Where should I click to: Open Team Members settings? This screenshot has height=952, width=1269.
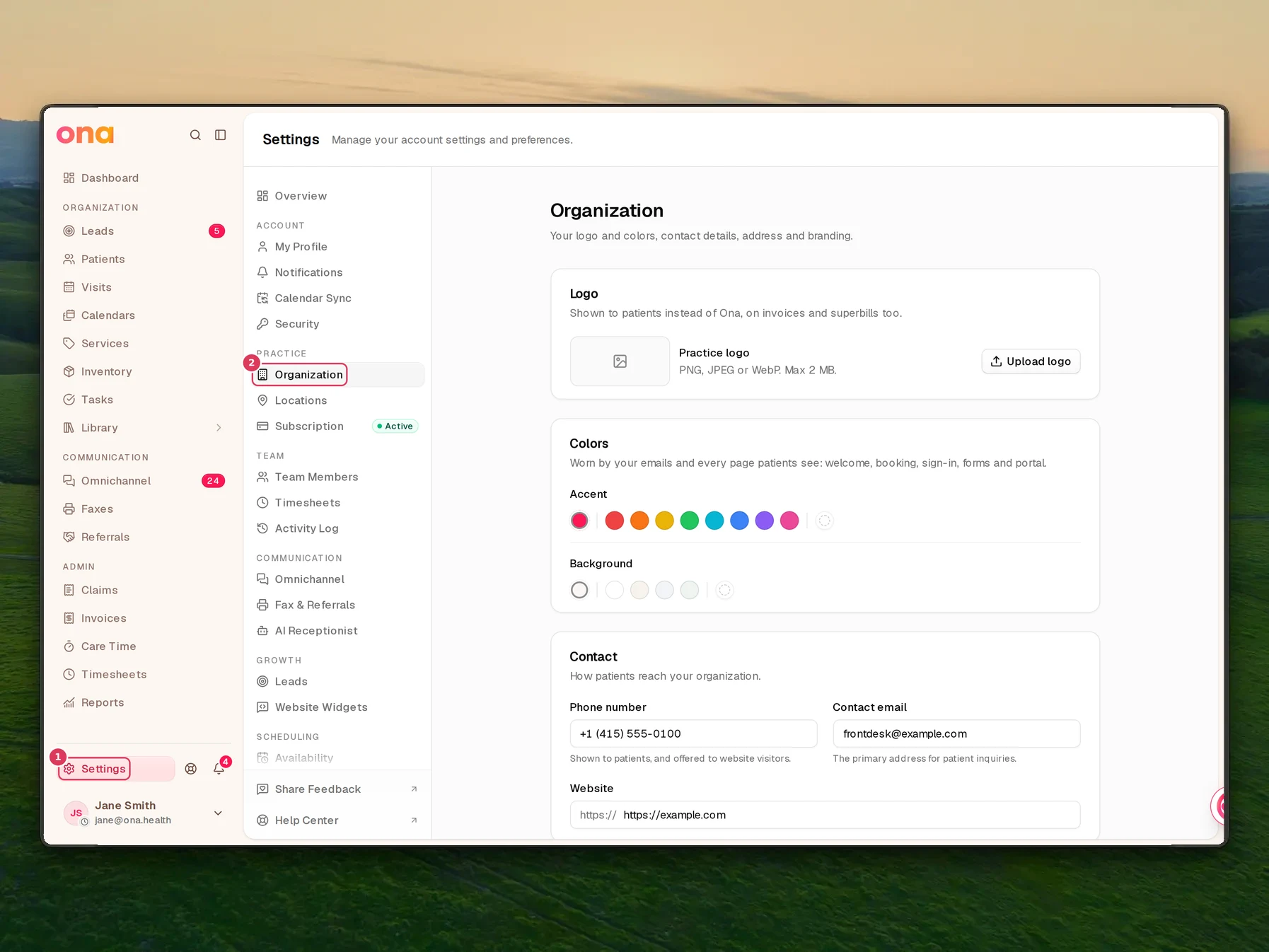(338, 477)
